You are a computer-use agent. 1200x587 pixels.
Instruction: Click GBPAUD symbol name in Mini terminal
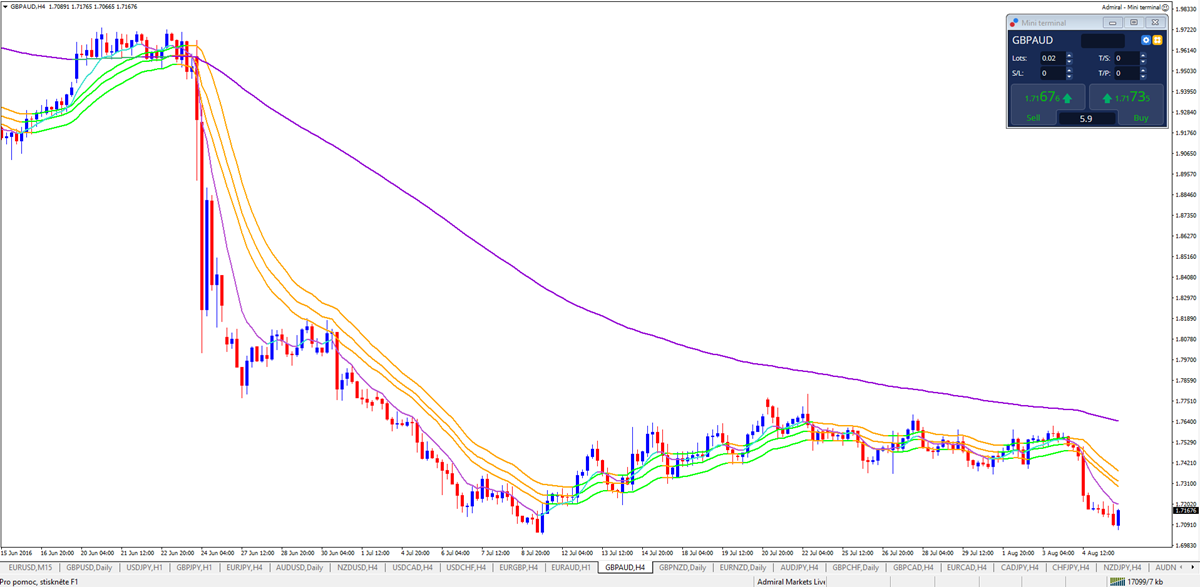pyautogui.click(x=1033, y=41)
